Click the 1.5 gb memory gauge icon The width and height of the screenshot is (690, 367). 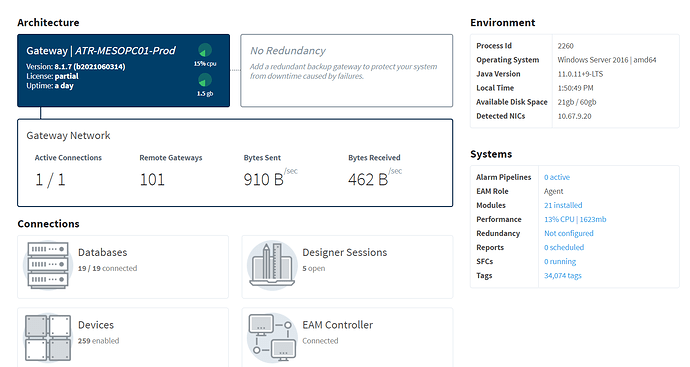coord(205,80)
